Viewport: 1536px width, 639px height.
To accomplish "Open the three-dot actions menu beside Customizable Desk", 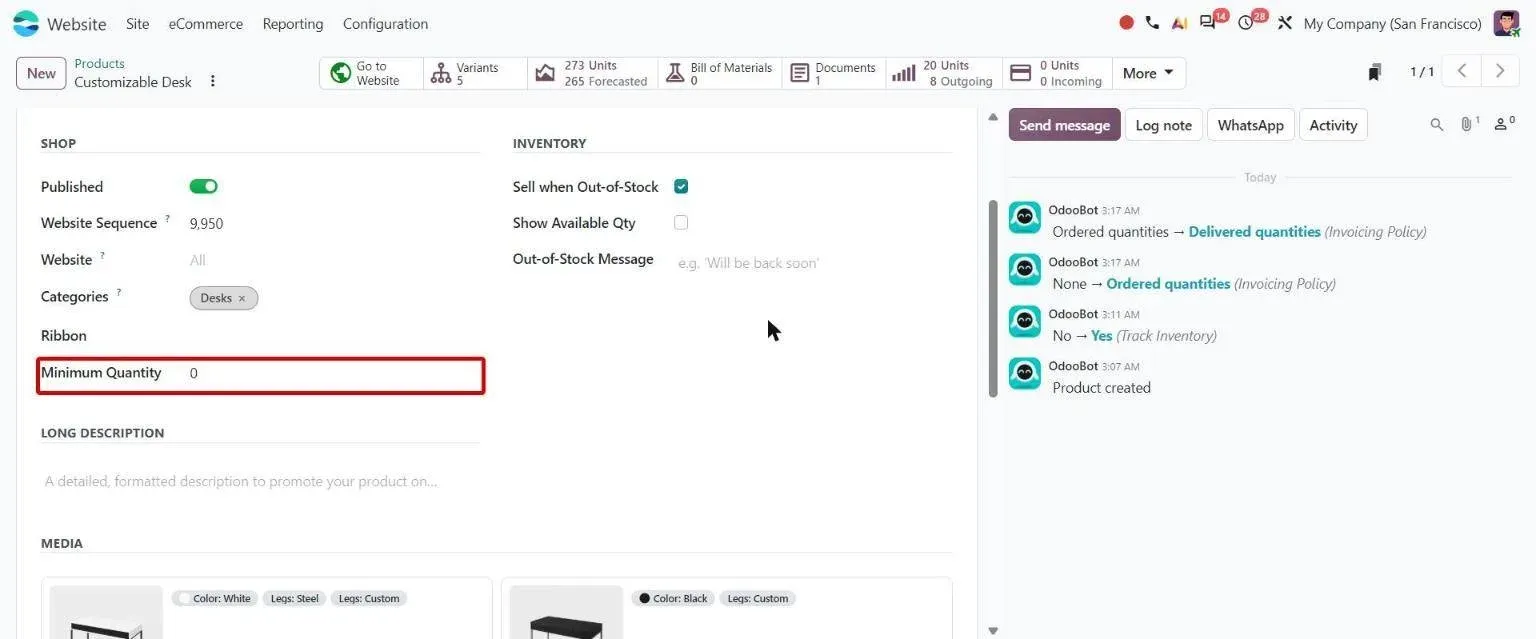I will click(212, 81).
